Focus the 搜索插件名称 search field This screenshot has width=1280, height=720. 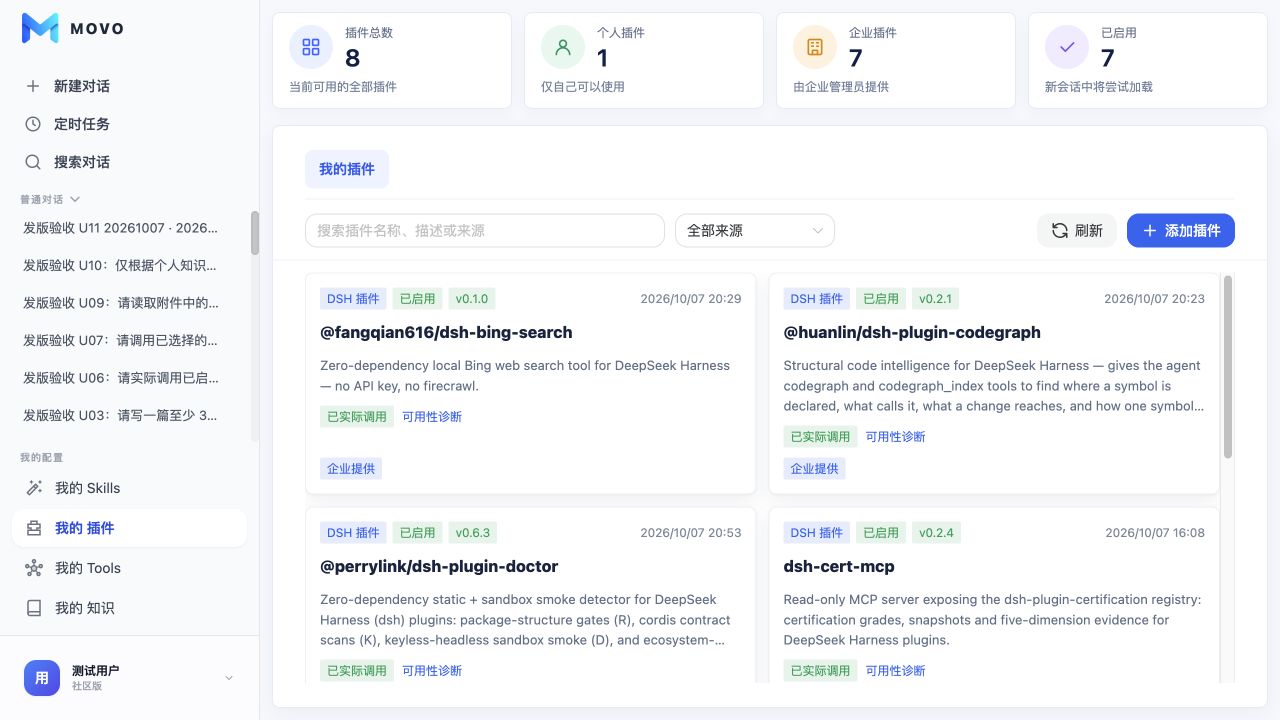point(485,231)
